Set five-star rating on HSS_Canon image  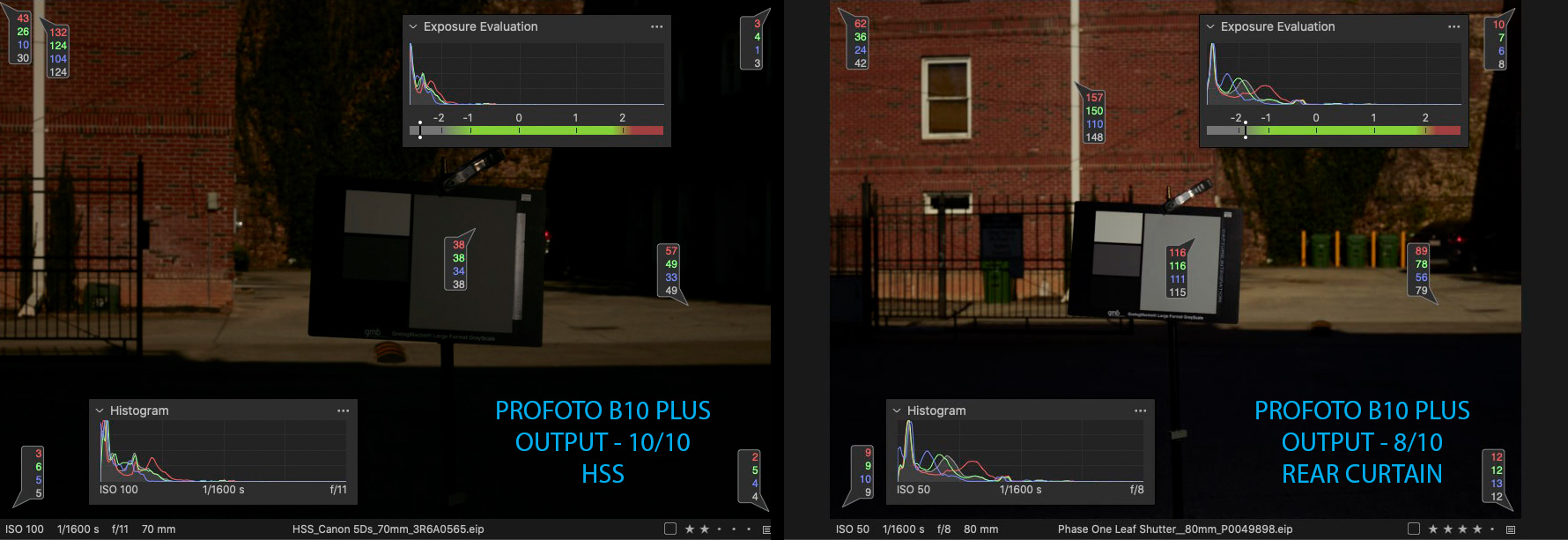(x=749, y=529)
